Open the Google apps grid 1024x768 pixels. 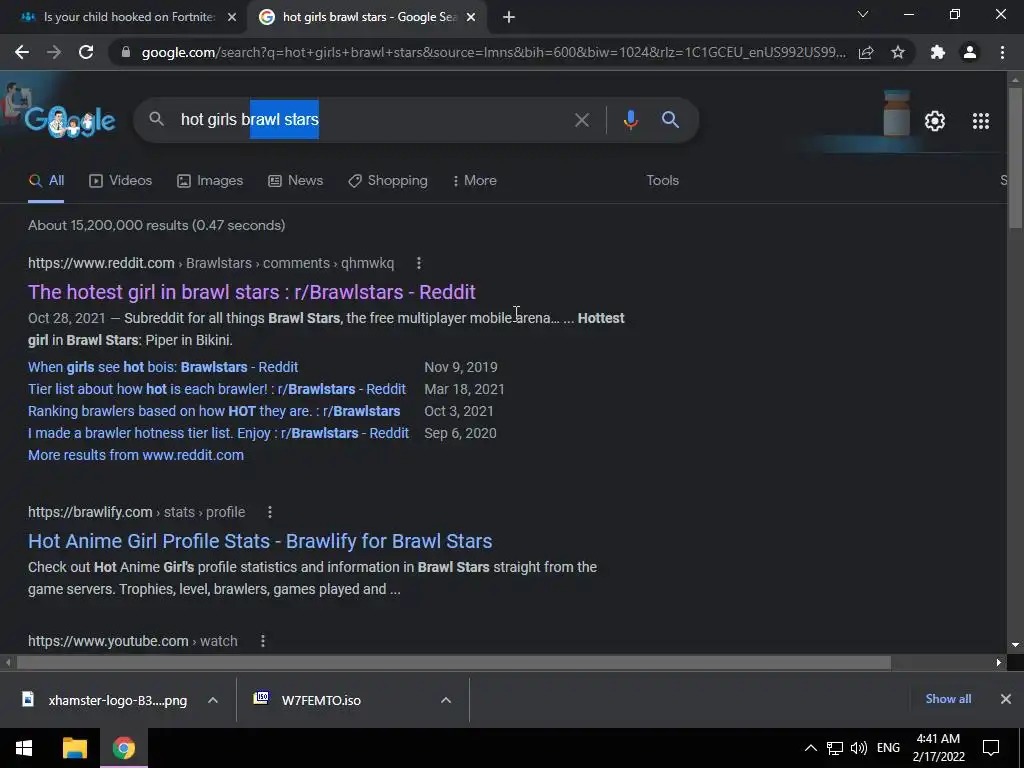(x=981, y=121)
